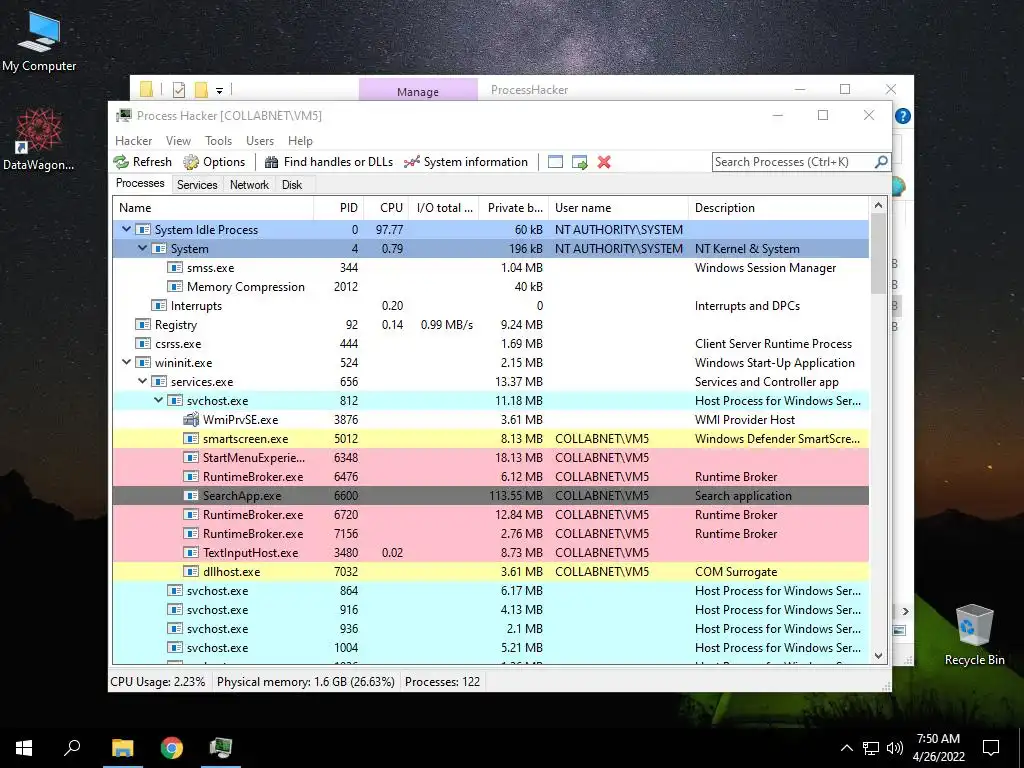Screen dimensions: 1024x768
Task: Click the SearchApp.exe process icon
Action: (191, 496)
